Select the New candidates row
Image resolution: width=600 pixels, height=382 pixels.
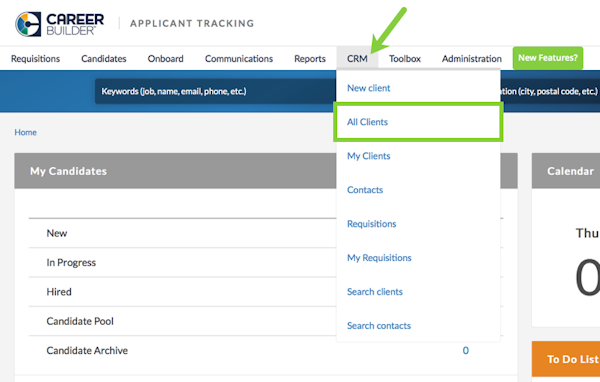tap(266, 233)
